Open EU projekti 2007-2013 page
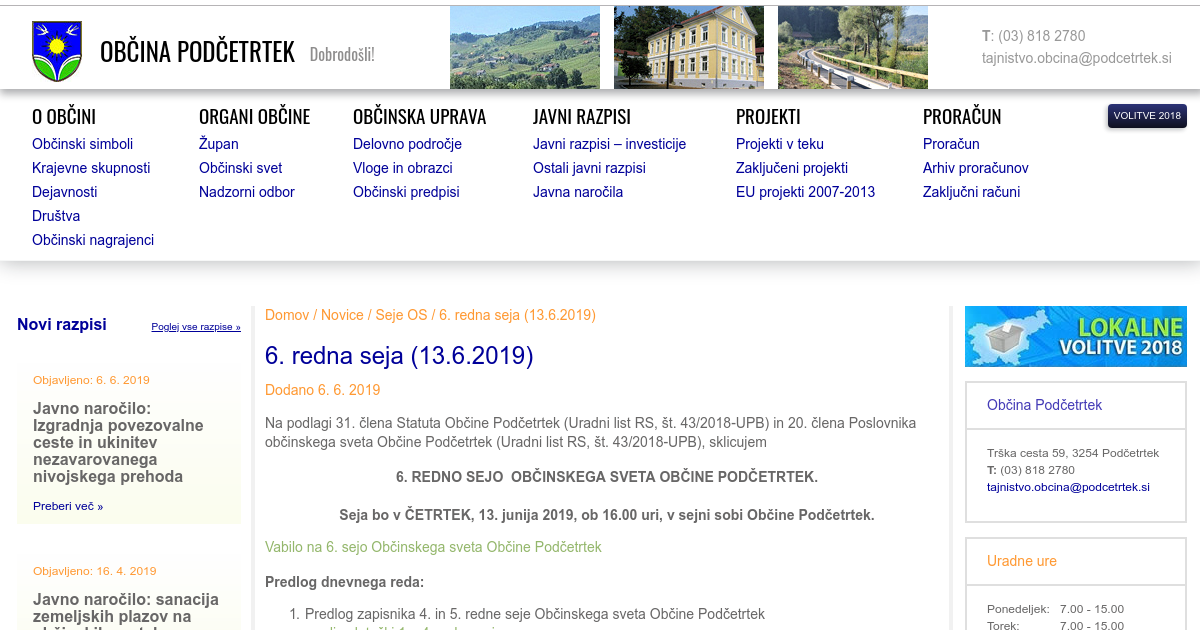The image size is (1200, 630). pyautogui.click(x=805, y=192)
